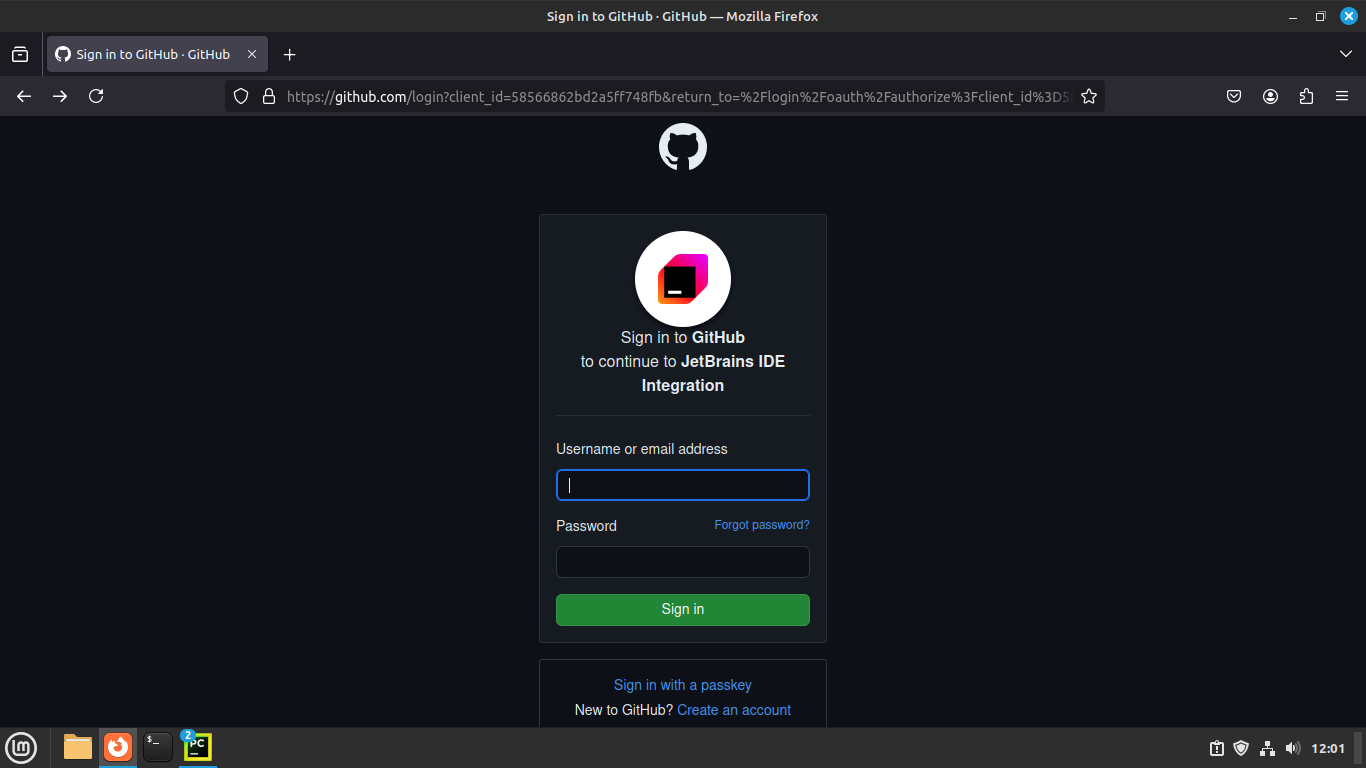Go back with browser back arrow
This screenshot has height=768, width=1366.
coord(24,96)
